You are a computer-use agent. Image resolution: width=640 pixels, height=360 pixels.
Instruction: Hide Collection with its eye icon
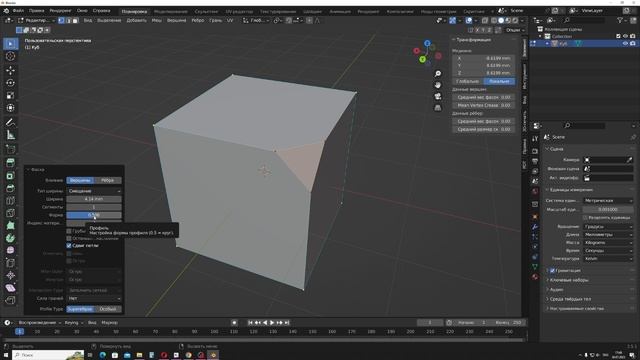(625, 36)
